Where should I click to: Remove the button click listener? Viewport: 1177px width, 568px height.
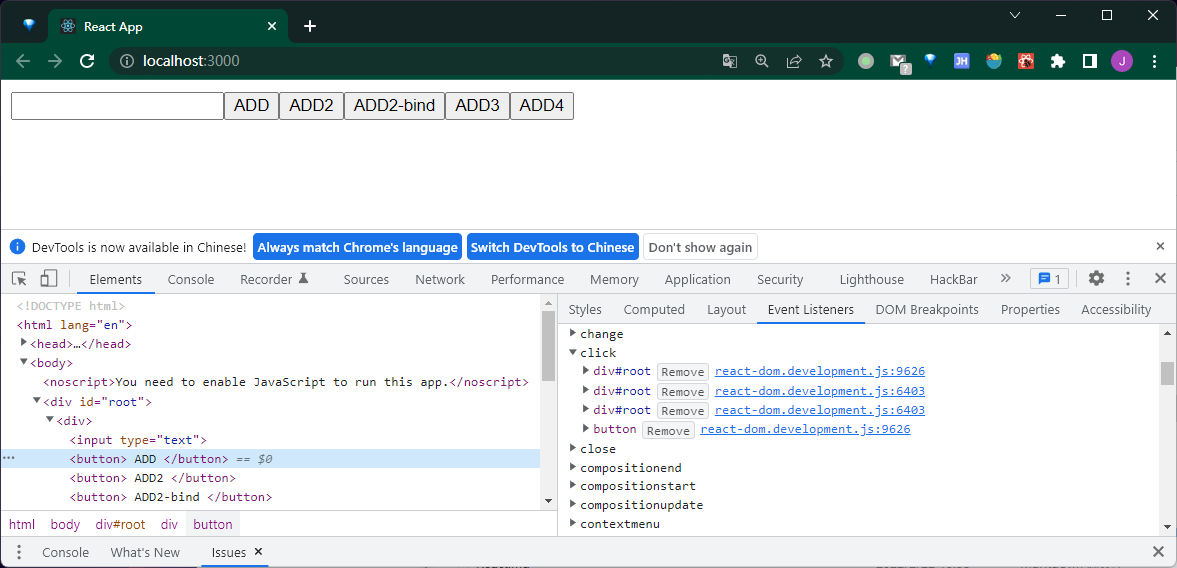click(668, 430)
